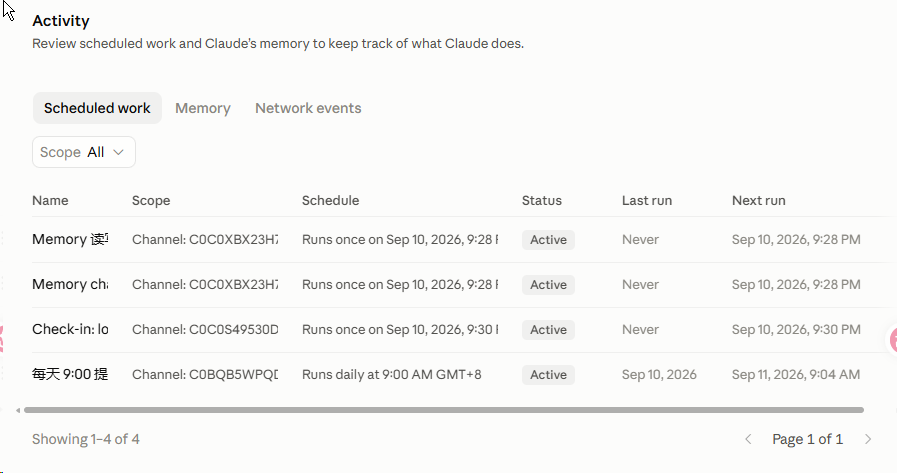Screen dimensions: 897x473
Task: Click the chevron in the Scope filter
Action: (x=118, y=152)
